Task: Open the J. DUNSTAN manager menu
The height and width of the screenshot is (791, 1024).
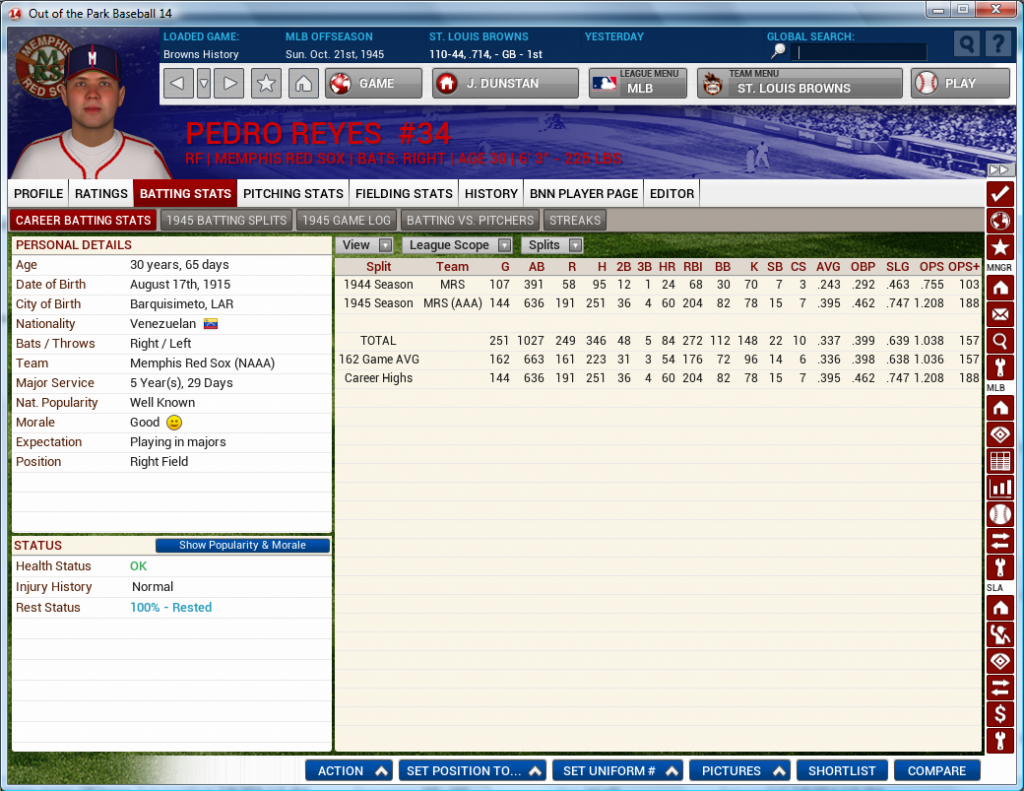Action: (505, 84)
